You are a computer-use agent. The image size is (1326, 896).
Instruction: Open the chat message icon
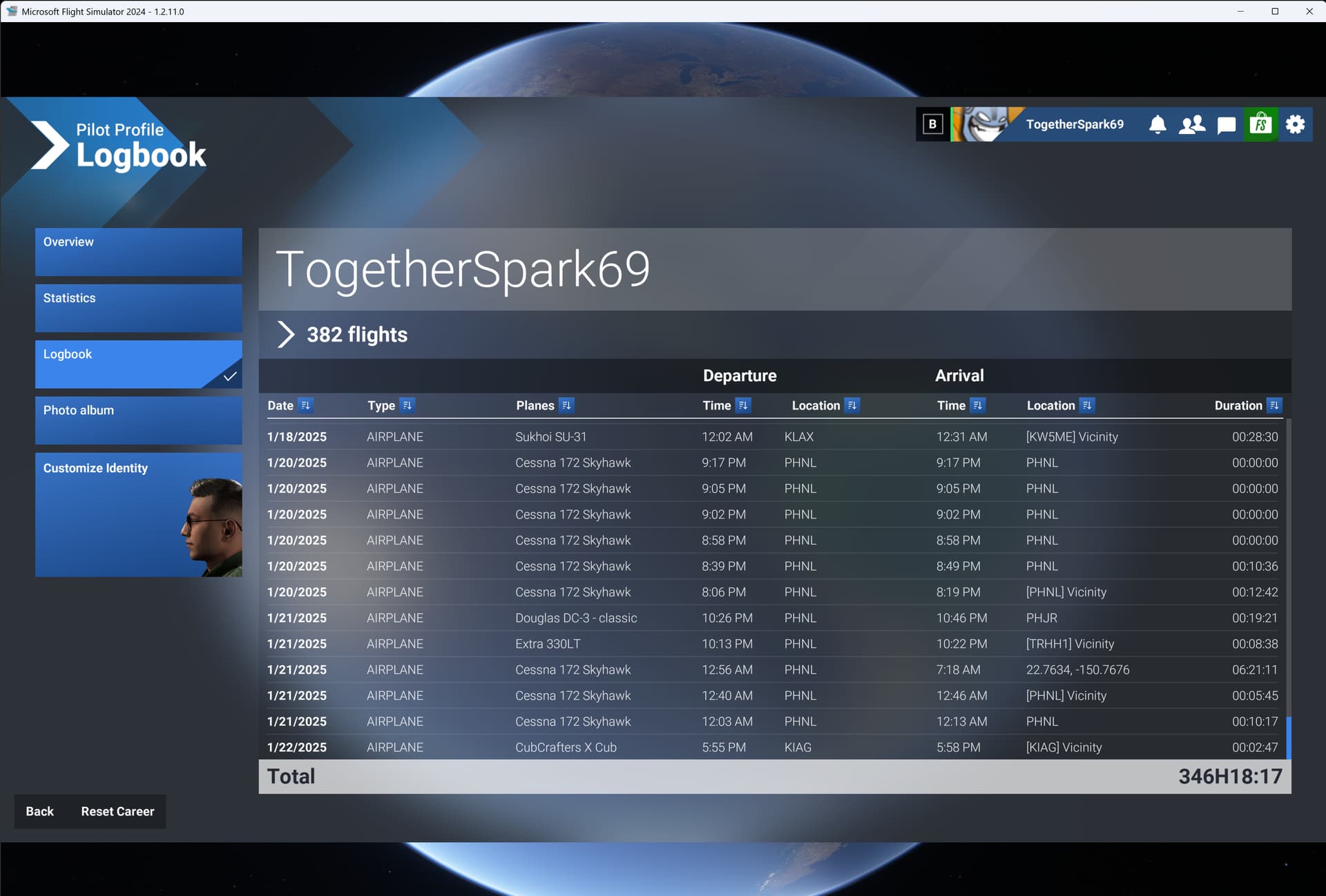(1226, 125)
